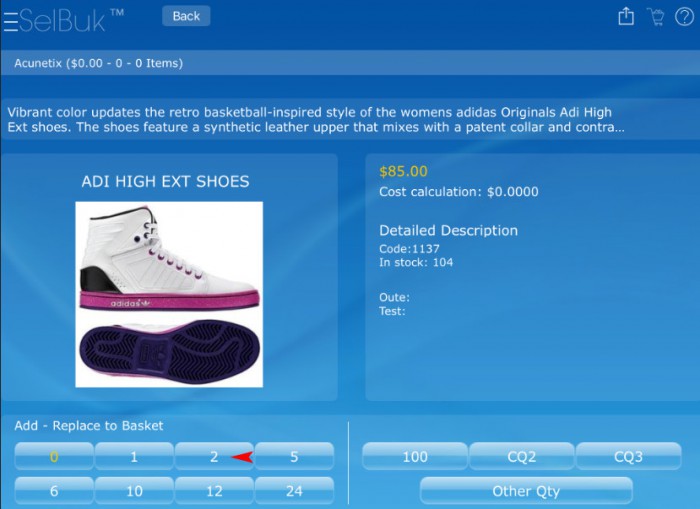Viewport: 700px width, 509px height.
Task: Tap the Adi High Ext shoe image
Action: (169, 295)
